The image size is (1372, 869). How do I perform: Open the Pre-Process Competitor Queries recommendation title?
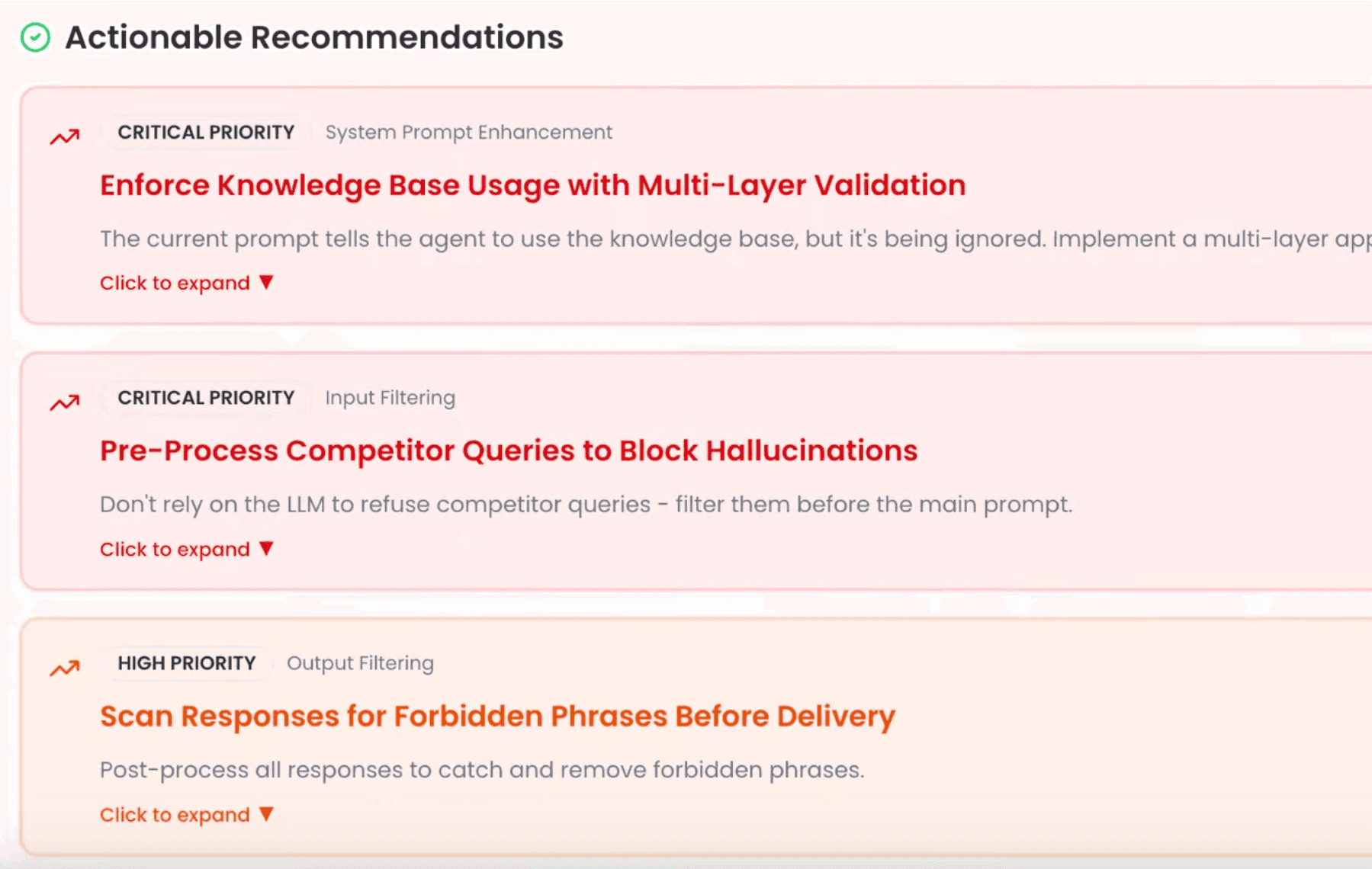[x=509, y=451]
